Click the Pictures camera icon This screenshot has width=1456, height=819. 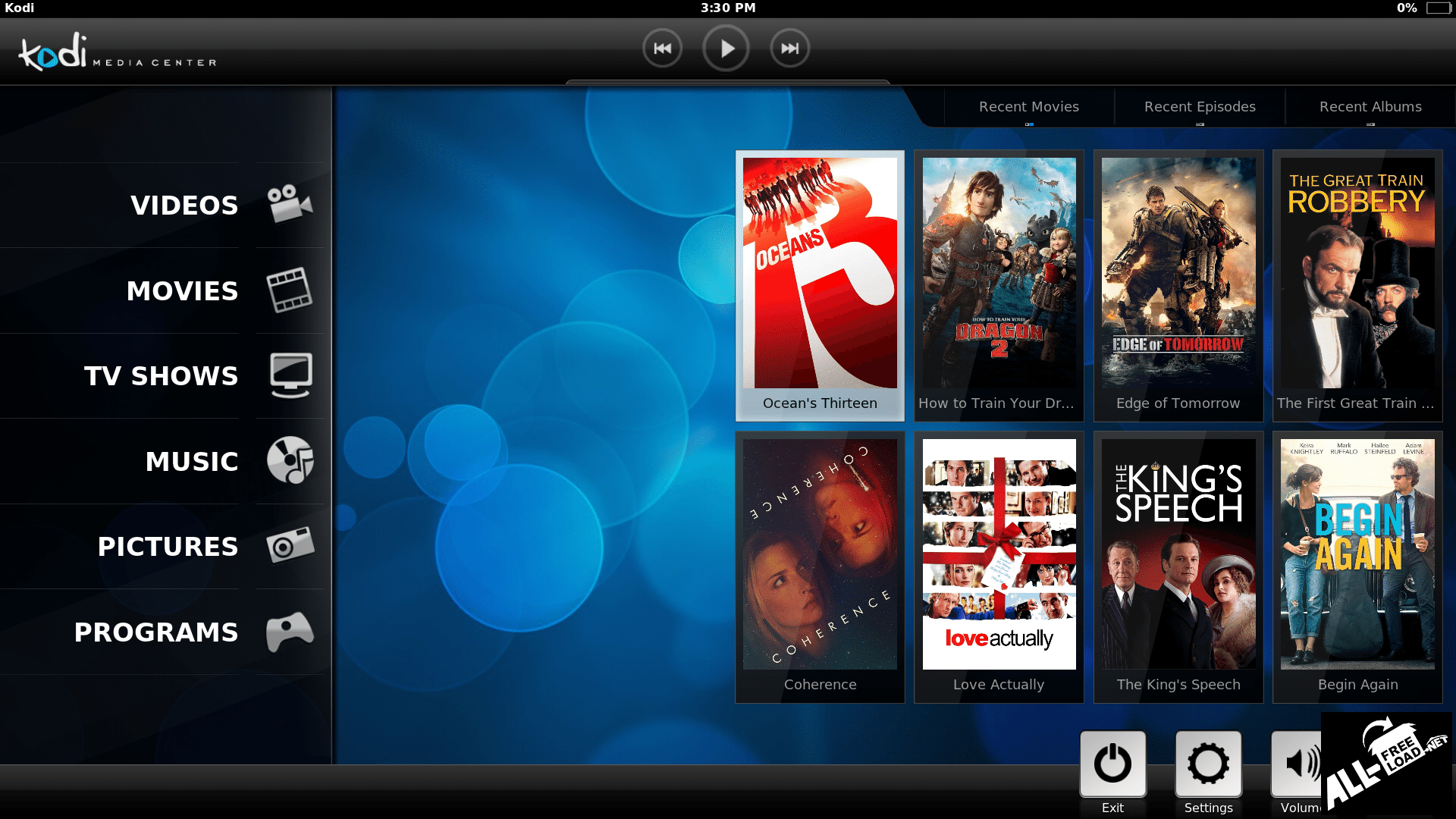point(290,545)
